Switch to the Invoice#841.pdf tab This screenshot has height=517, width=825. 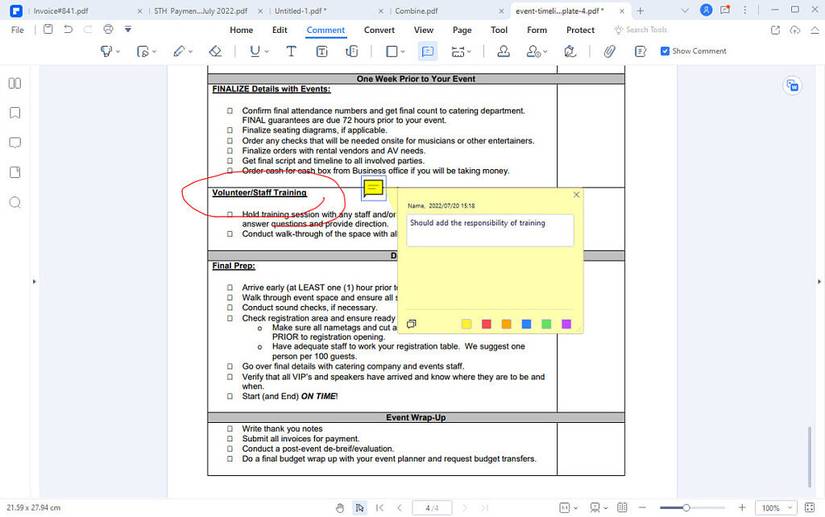pos(61,11)
